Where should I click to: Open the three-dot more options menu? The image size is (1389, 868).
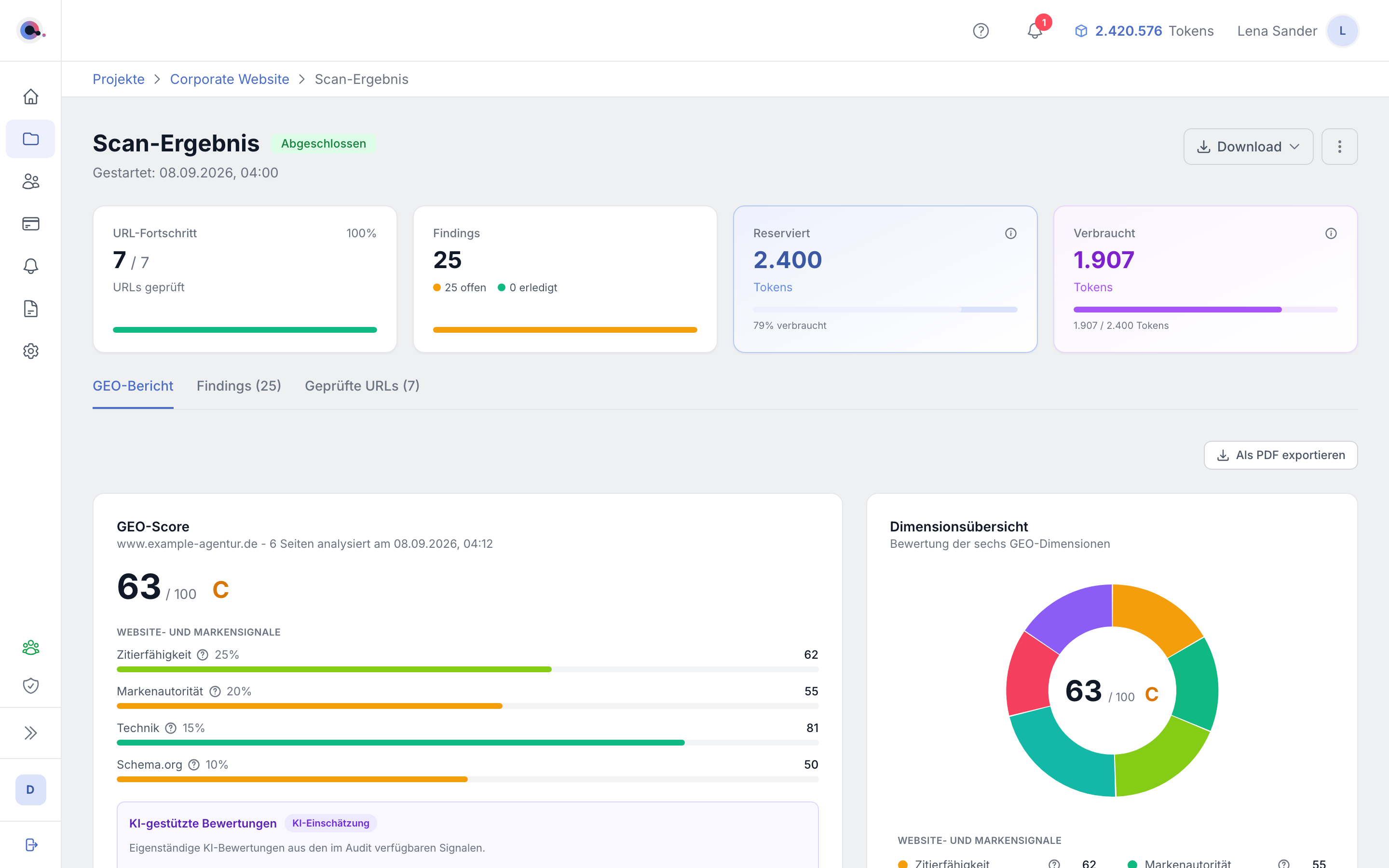1339,147
